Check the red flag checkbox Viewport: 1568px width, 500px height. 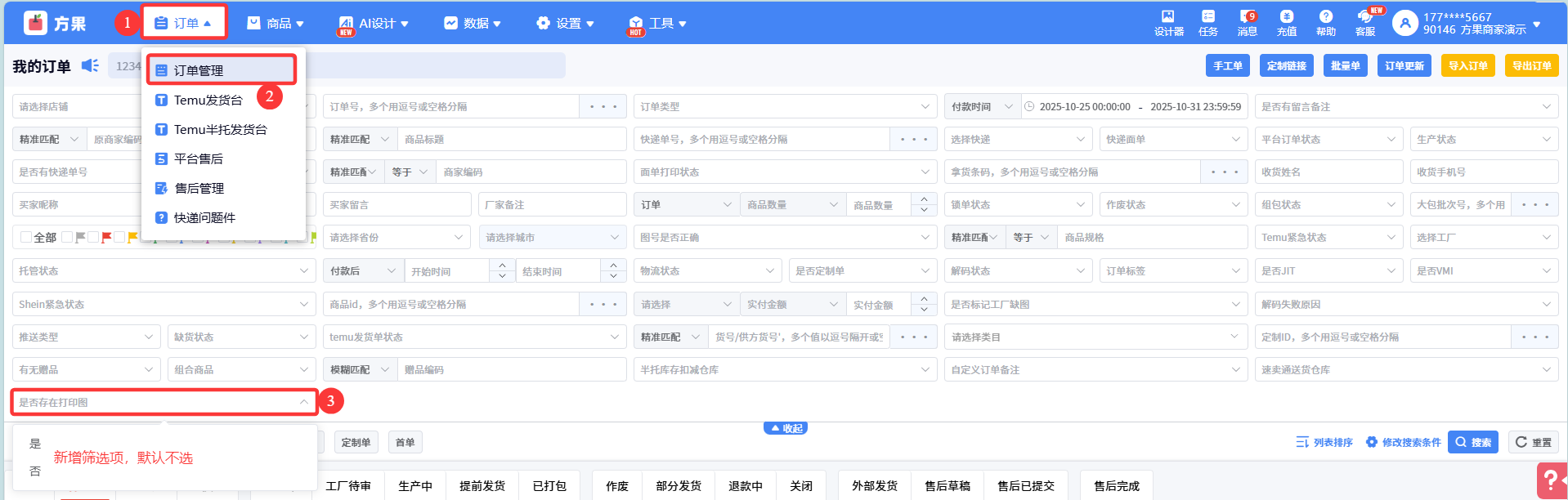click(x=94, y=238)
